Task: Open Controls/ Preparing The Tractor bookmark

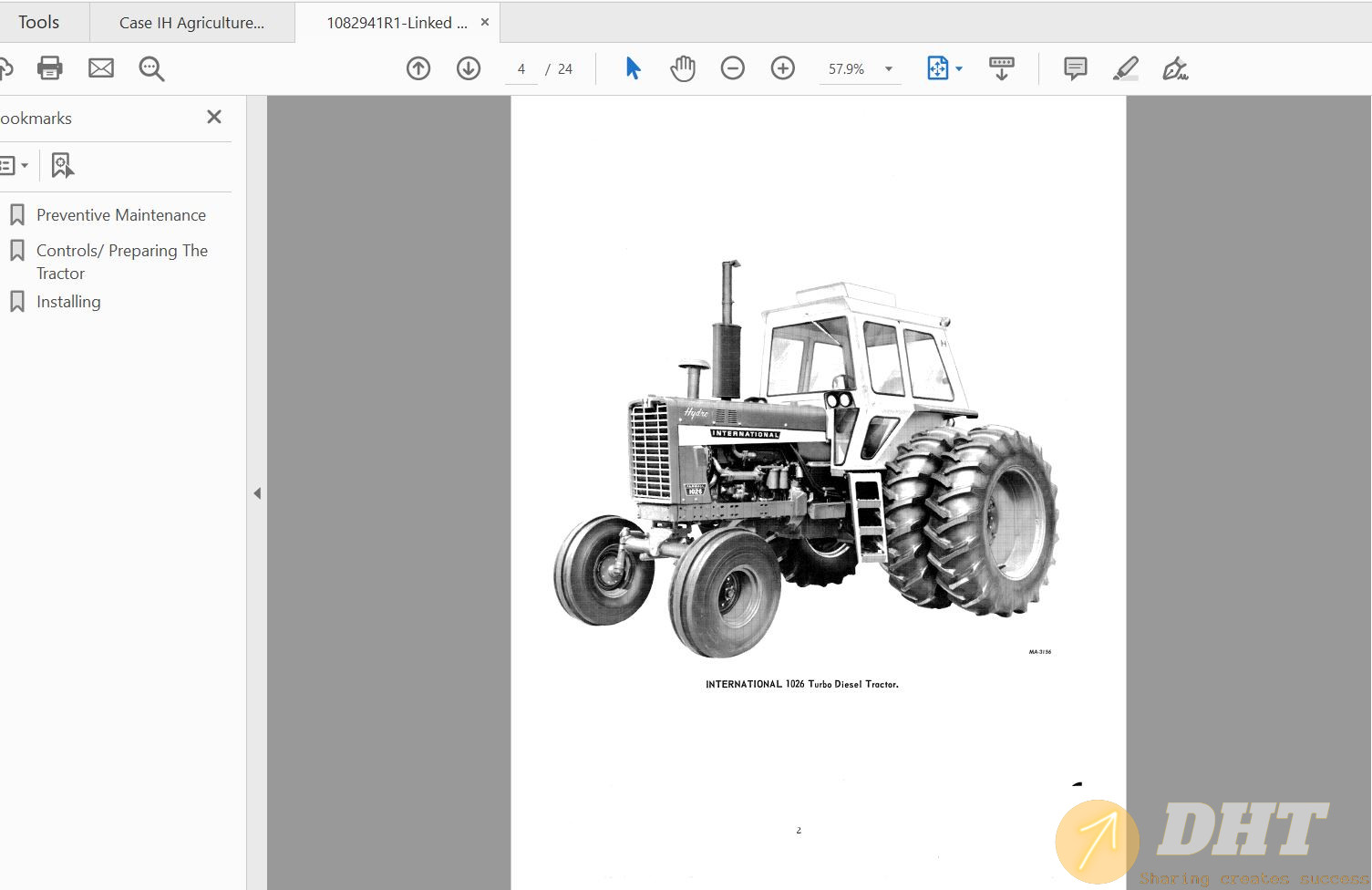Action: (122, 262)
